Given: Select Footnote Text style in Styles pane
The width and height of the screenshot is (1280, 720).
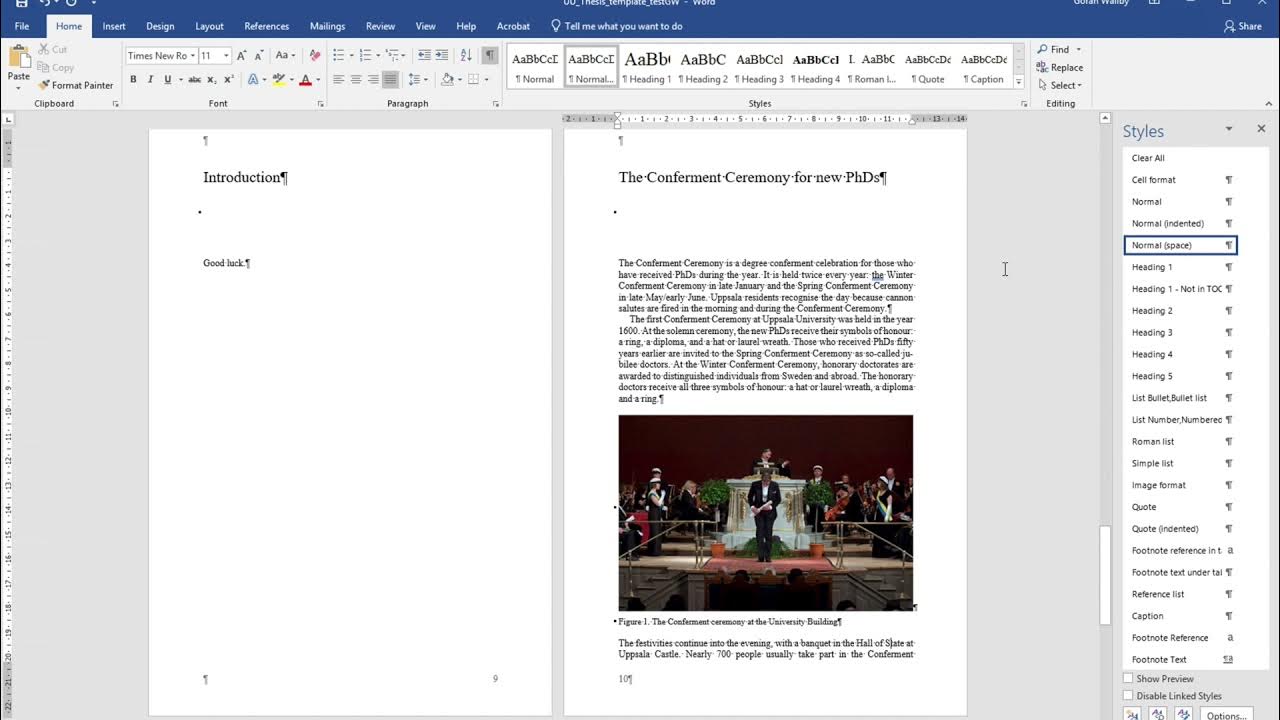Looking at the screenshot, I should coord(1180,659).
